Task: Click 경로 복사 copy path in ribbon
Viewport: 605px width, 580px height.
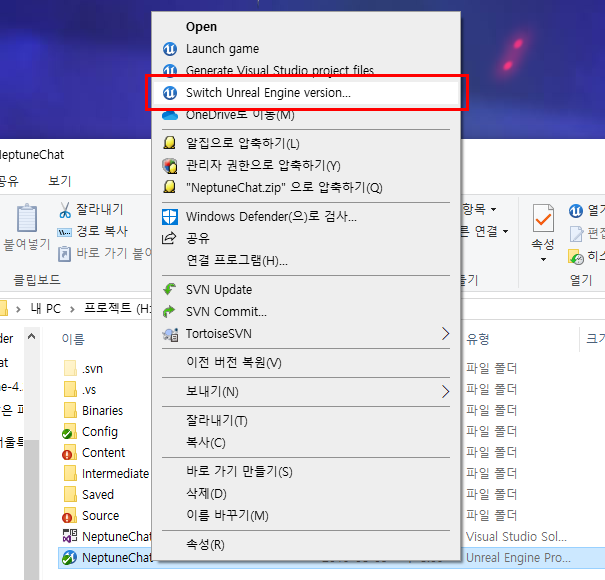Action: point(93,232)
